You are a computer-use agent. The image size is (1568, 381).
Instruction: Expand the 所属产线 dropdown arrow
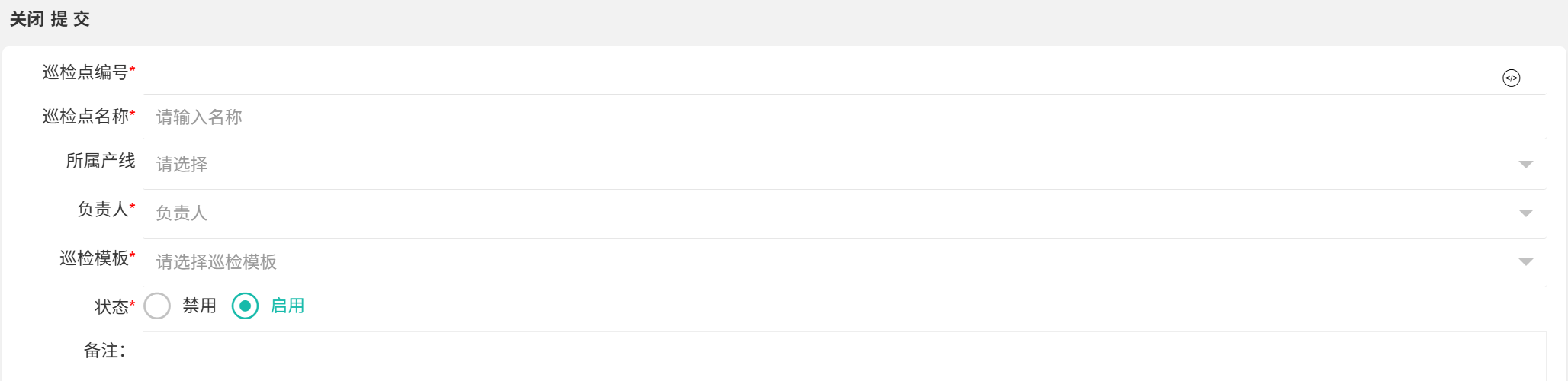(x=1525, y=165)
